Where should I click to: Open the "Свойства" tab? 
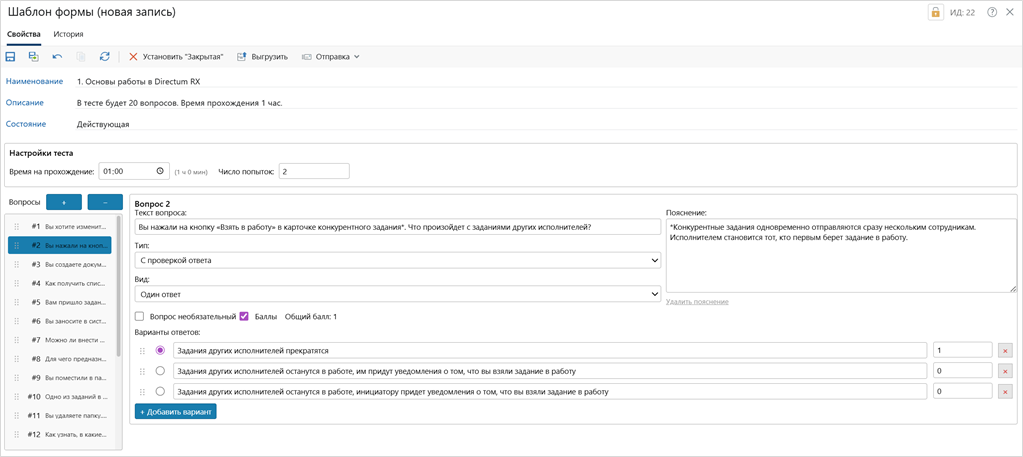24,34
